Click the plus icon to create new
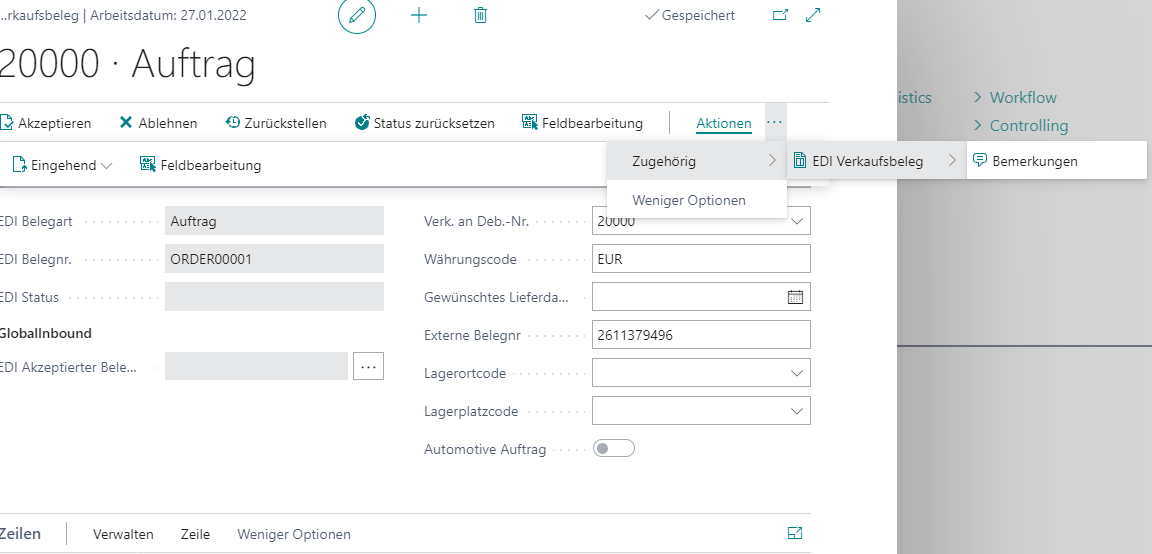The width and height of the screenshot is (1152, 554). (x=419, y=16)
